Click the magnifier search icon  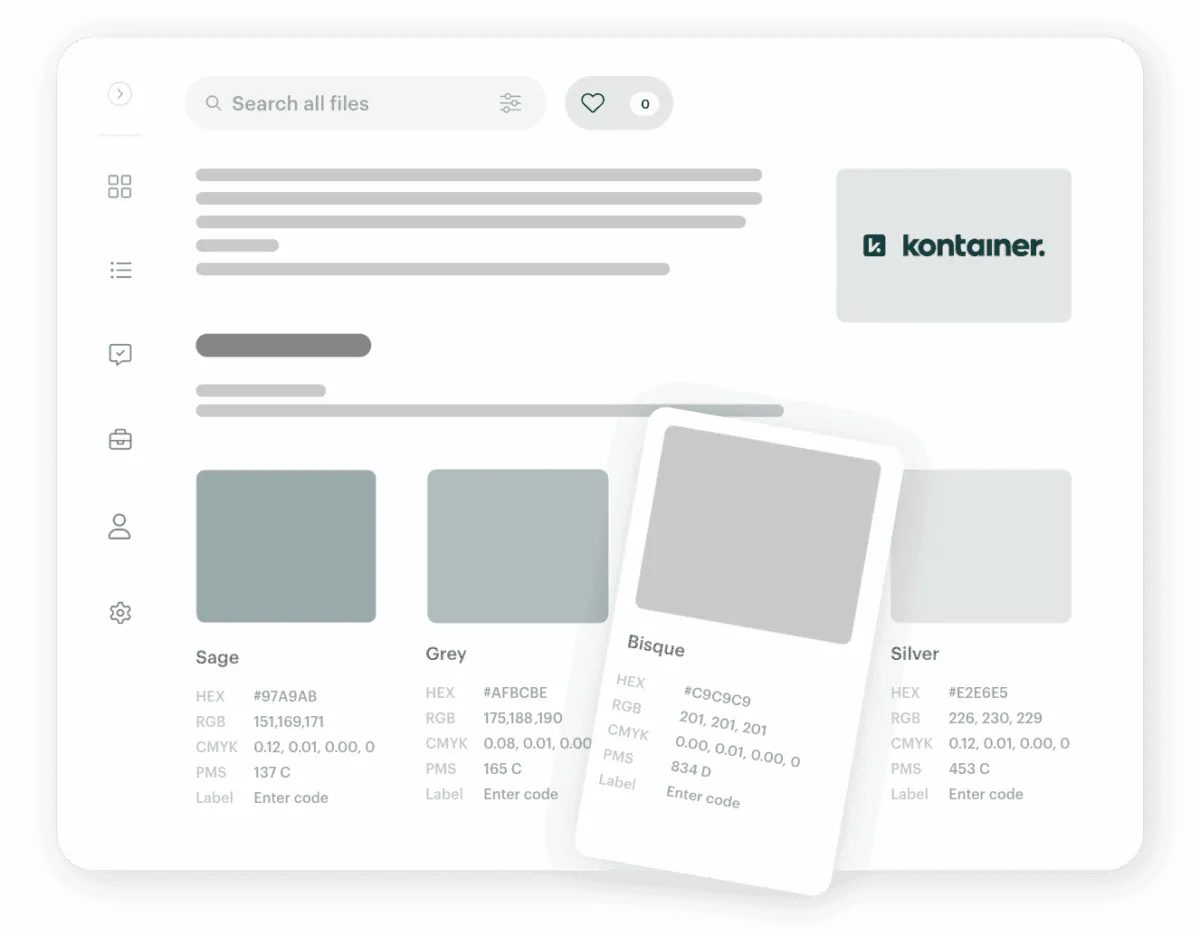(213, 103)
